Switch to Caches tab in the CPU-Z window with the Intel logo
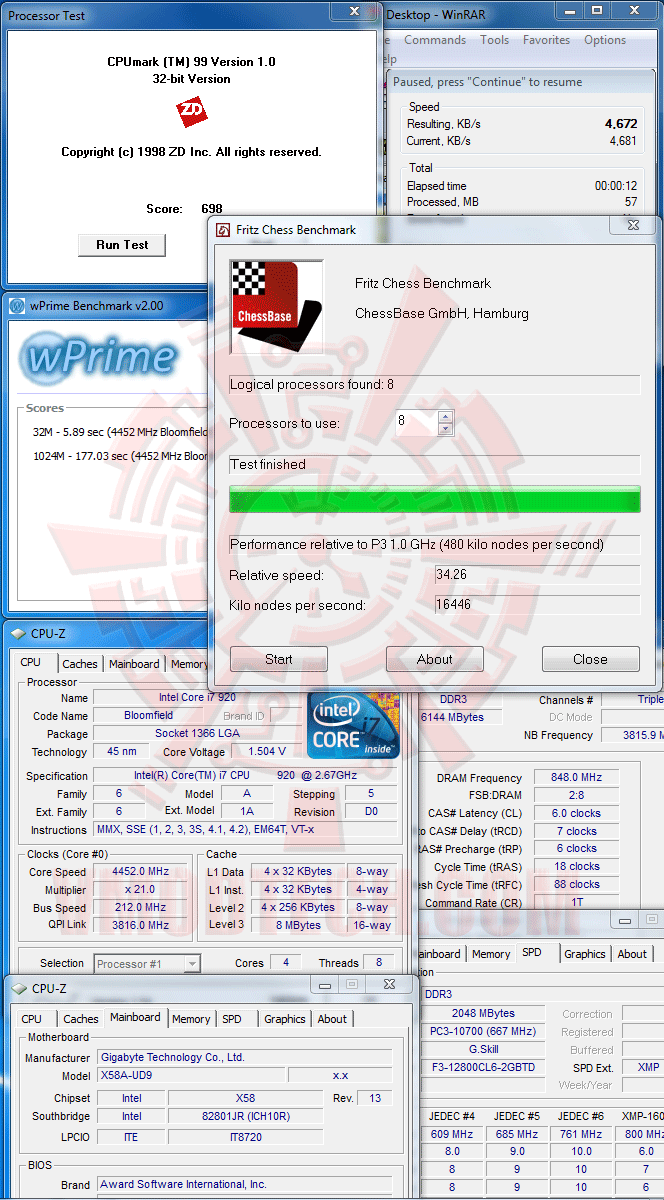 click(x=80, y=664)
